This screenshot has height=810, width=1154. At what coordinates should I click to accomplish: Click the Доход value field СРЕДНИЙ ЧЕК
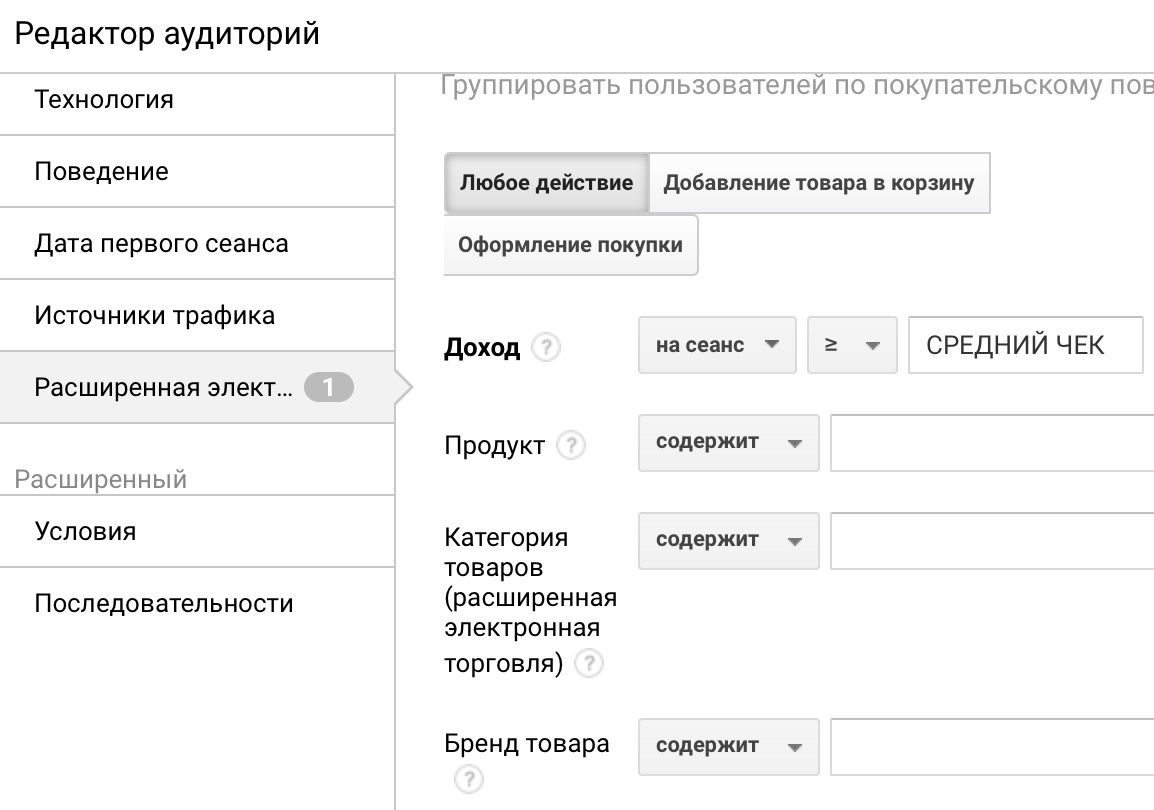(1024, 345)
